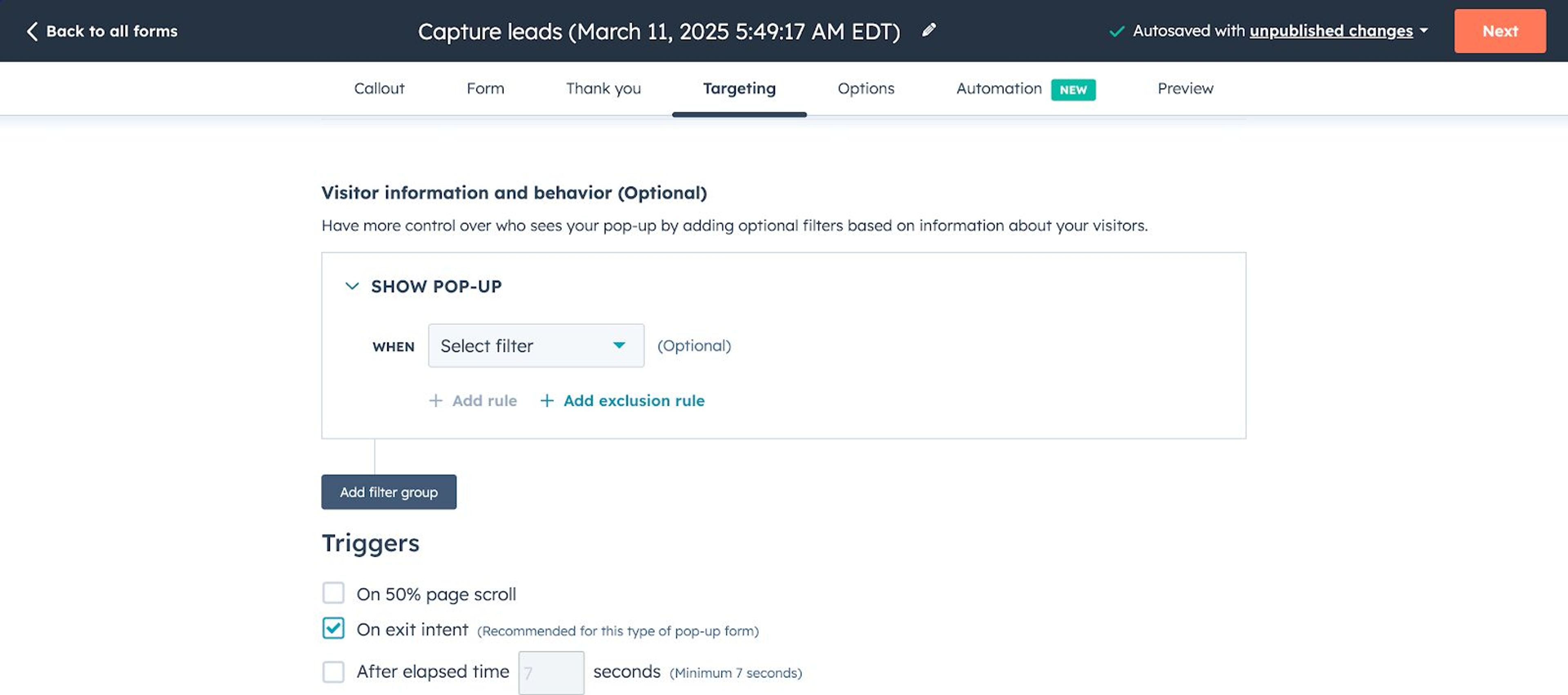Image resolution: width=1568 pixels, height=695 pixels.
Task: Click the back chevron to return to all forms
Action: pos(32,31)
